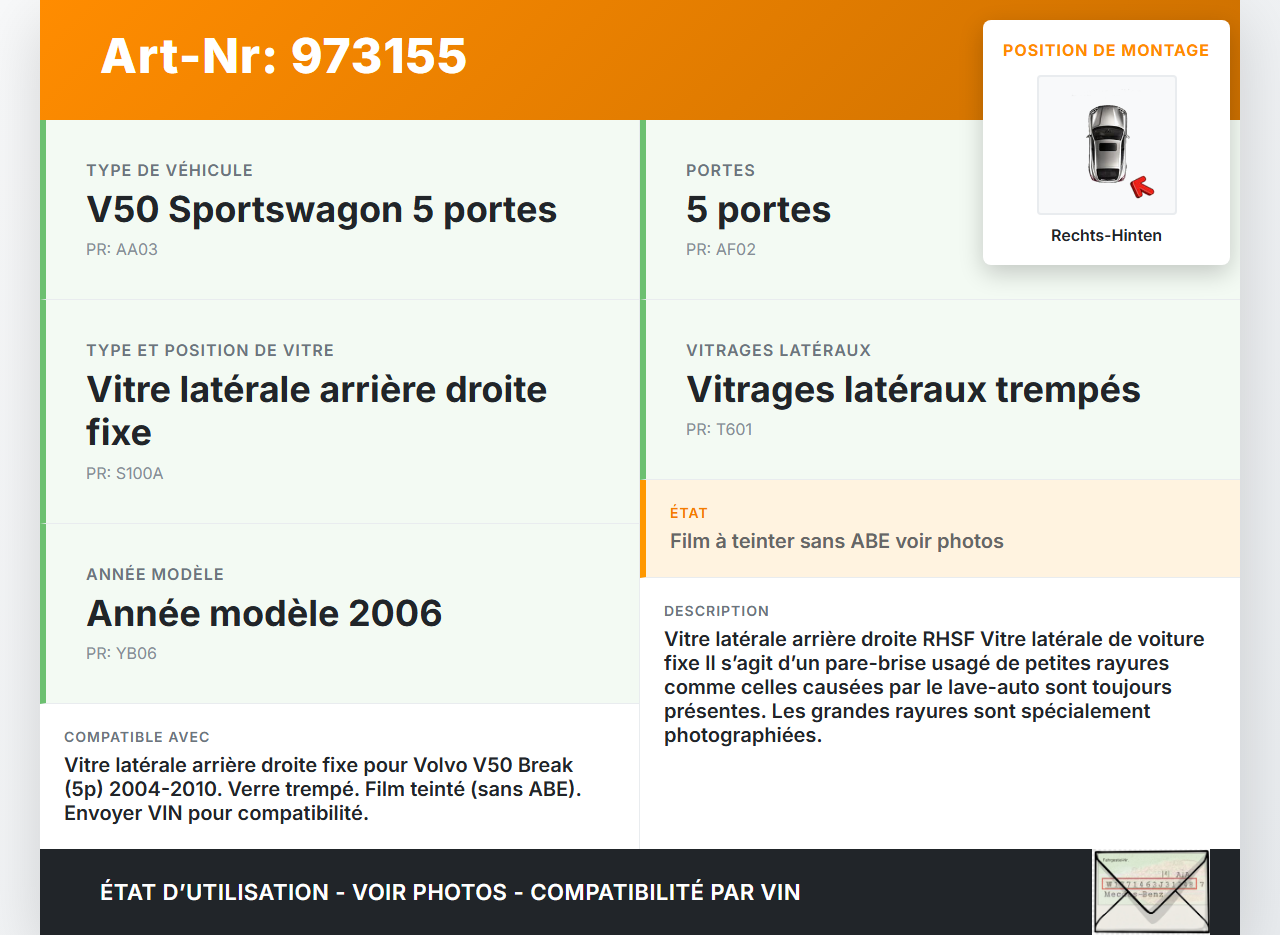Click the "PORTES" field label
The image size is (1280, 935).
tap(721, 170)
